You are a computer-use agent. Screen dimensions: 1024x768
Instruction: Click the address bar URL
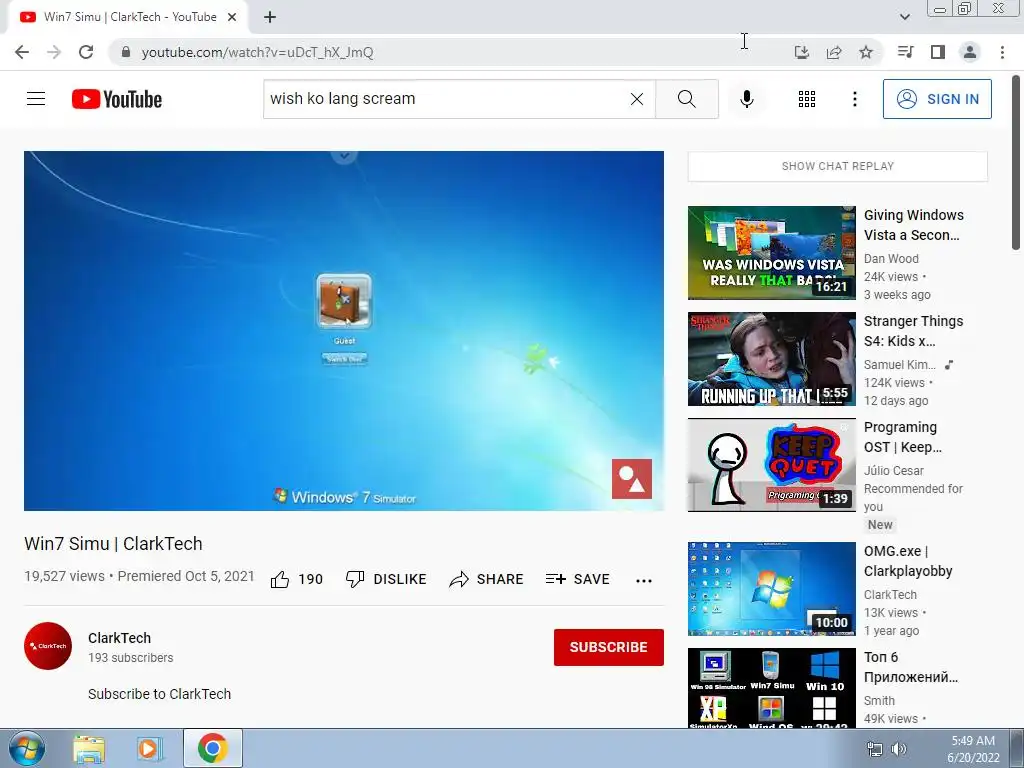coord(257,52)
